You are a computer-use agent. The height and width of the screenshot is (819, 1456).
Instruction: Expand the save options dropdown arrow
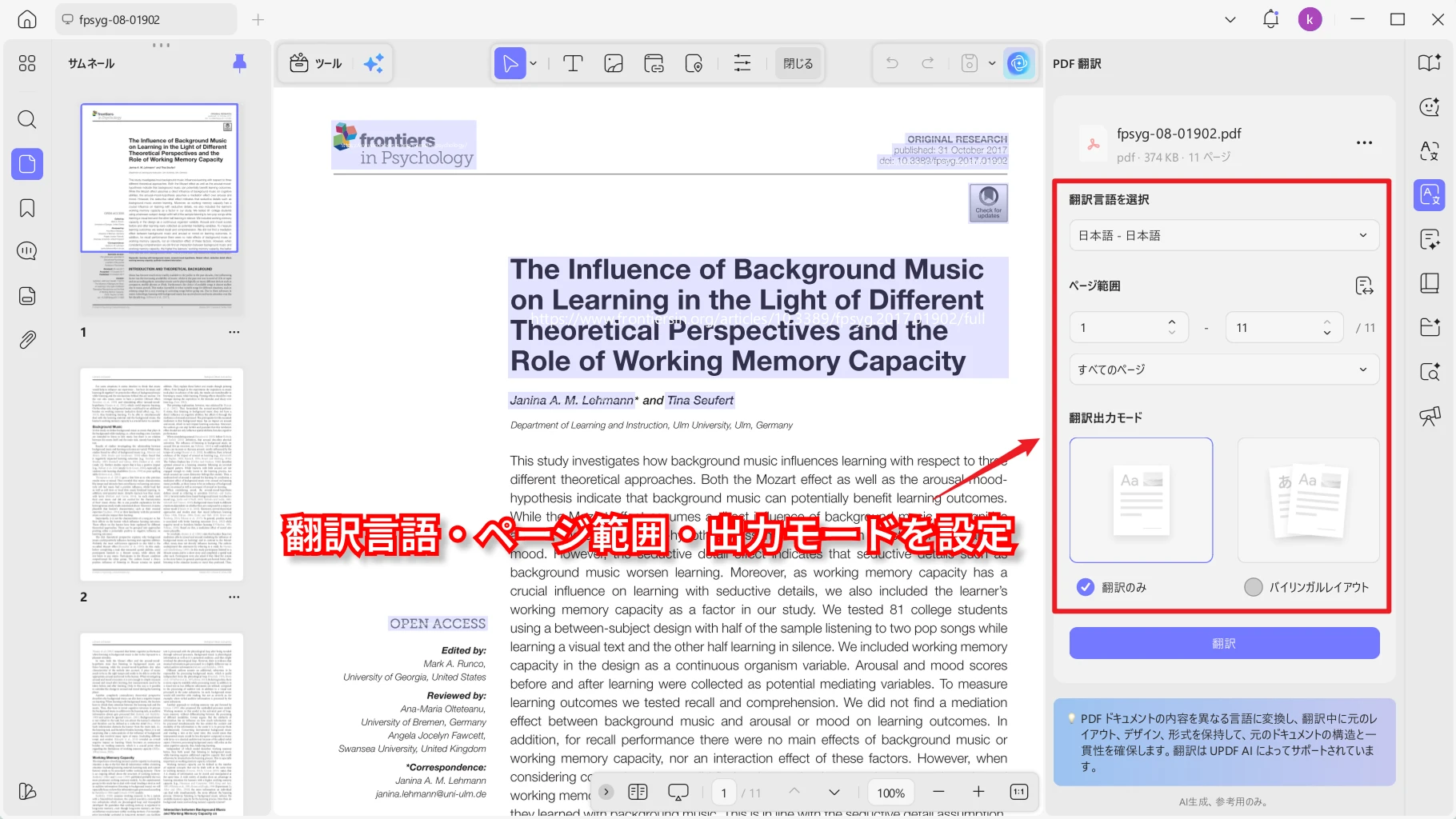pyautogui.click(x=992, y=63)
